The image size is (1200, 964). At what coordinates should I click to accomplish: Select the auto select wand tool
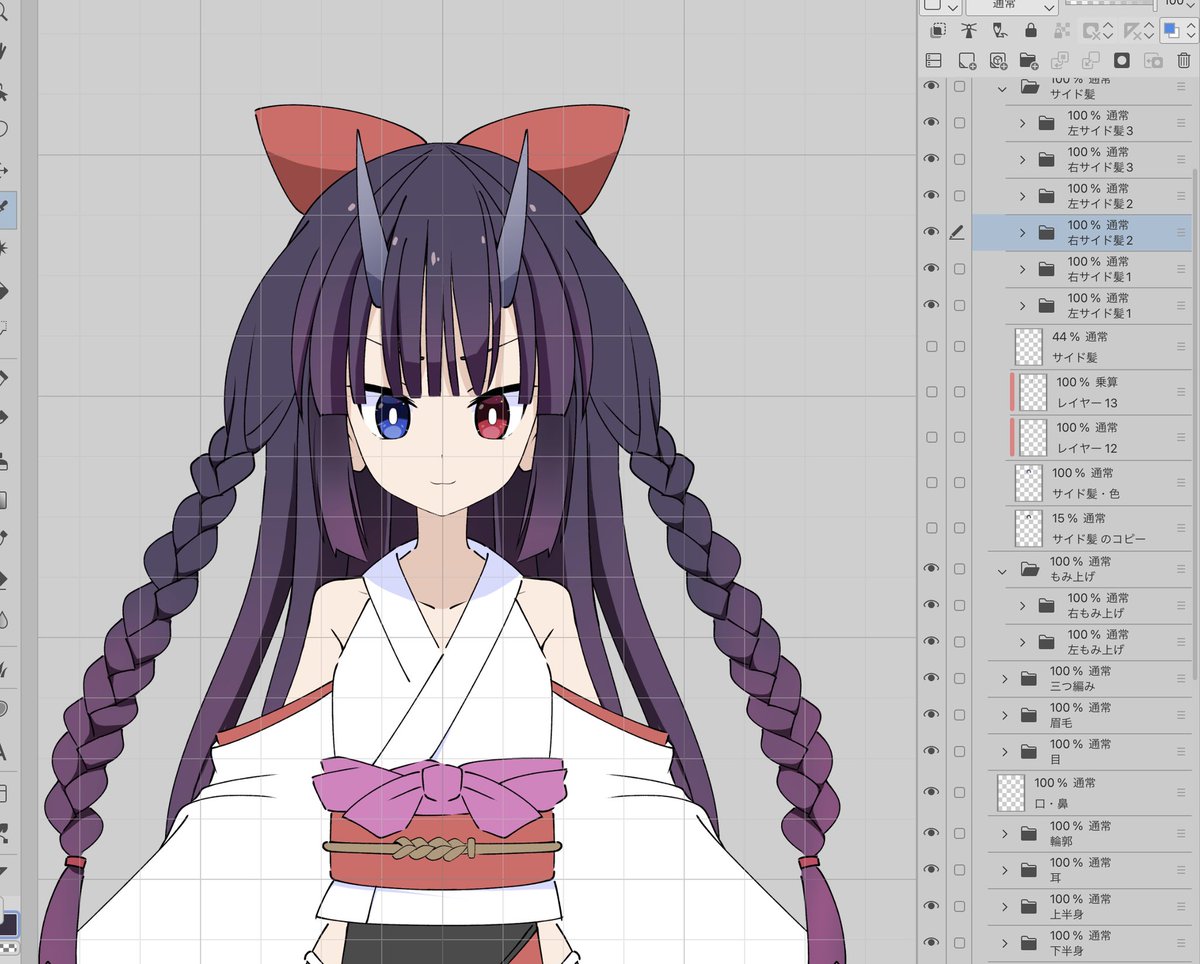[4, 247]
